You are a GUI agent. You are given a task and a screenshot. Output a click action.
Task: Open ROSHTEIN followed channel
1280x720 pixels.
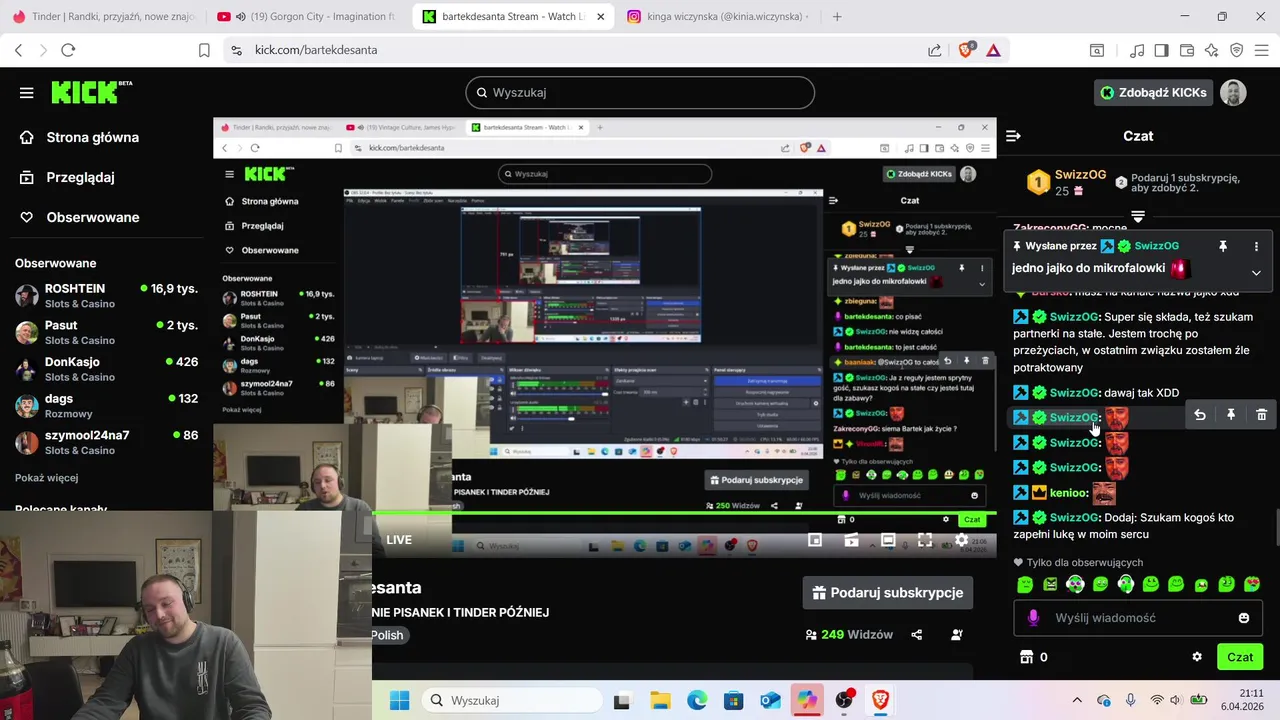click(106, 295)
